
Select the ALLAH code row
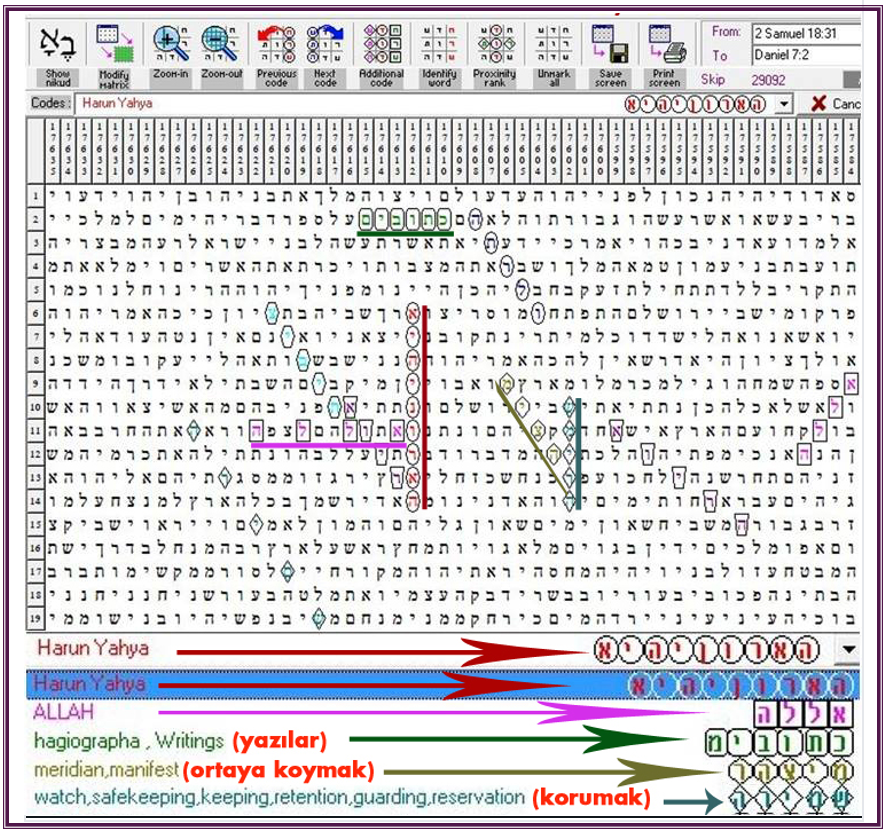443,713
